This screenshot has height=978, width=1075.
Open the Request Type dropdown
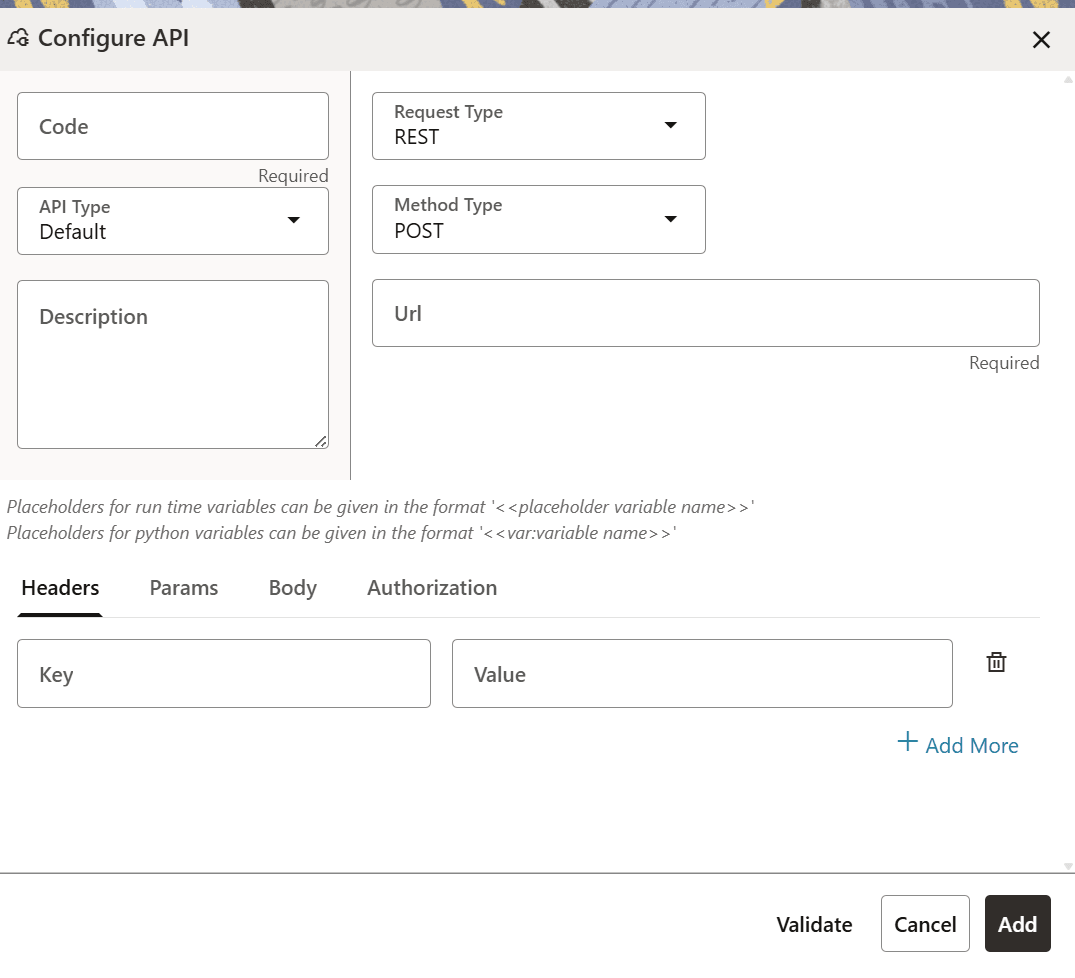[x=671, y=126]
